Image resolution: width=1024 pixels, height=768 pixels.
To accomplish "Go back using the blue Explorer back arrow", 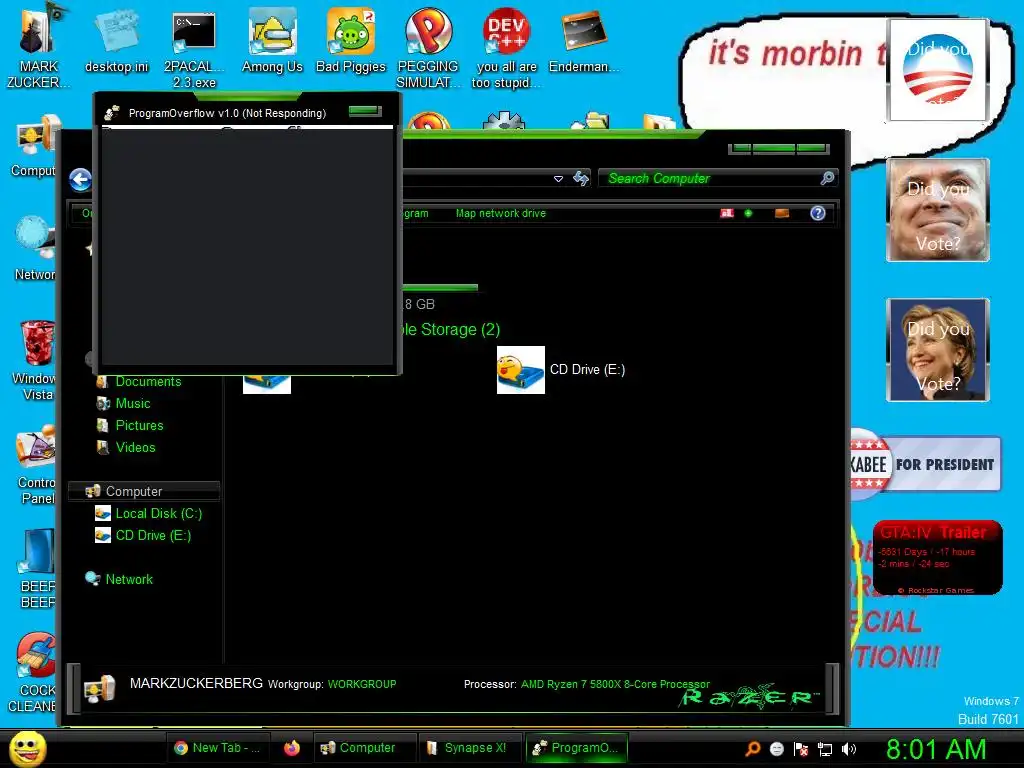I will pos(80,180).
